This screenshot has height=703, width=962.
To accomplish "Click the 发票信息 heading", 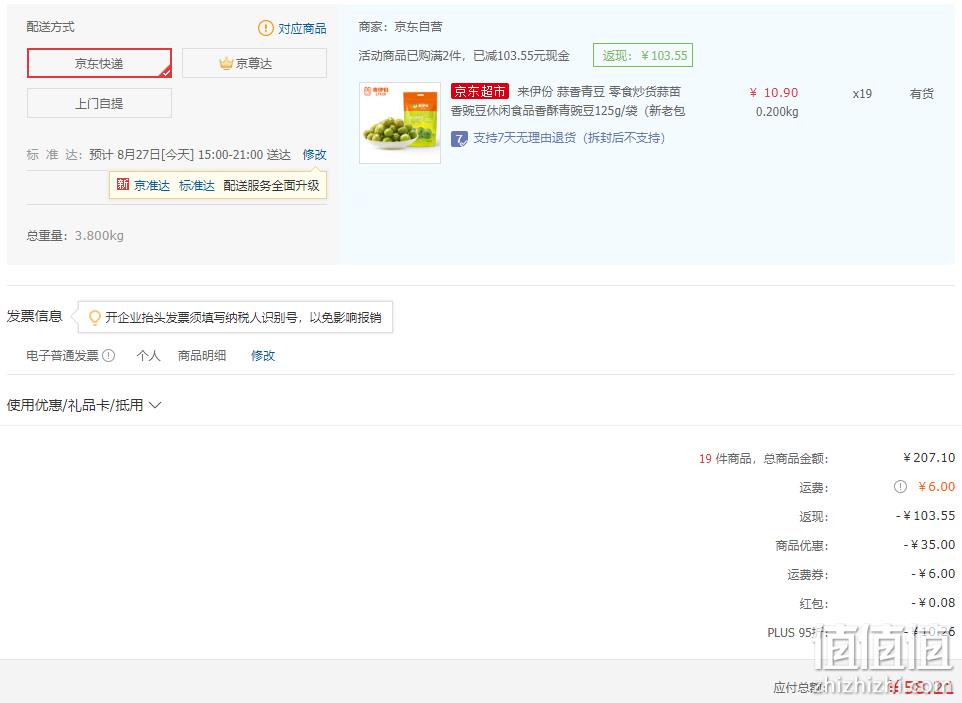I will pos(34,316).
